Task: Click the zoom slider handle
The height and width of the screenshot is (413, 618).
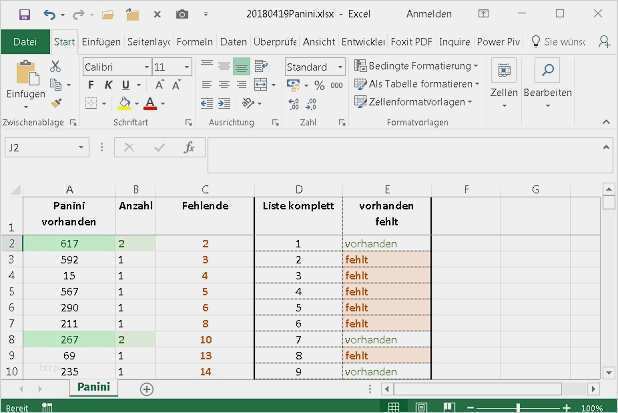Action: [x=519, y=408]
